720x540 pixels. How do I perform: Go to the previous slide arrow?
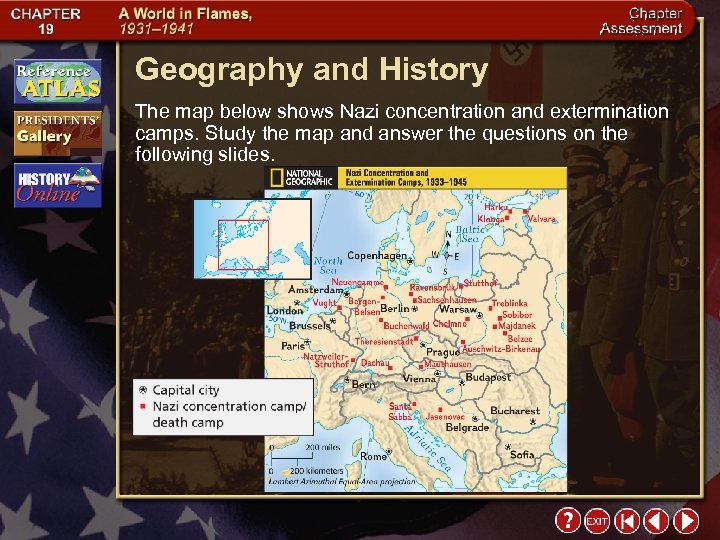pos(656,521)
